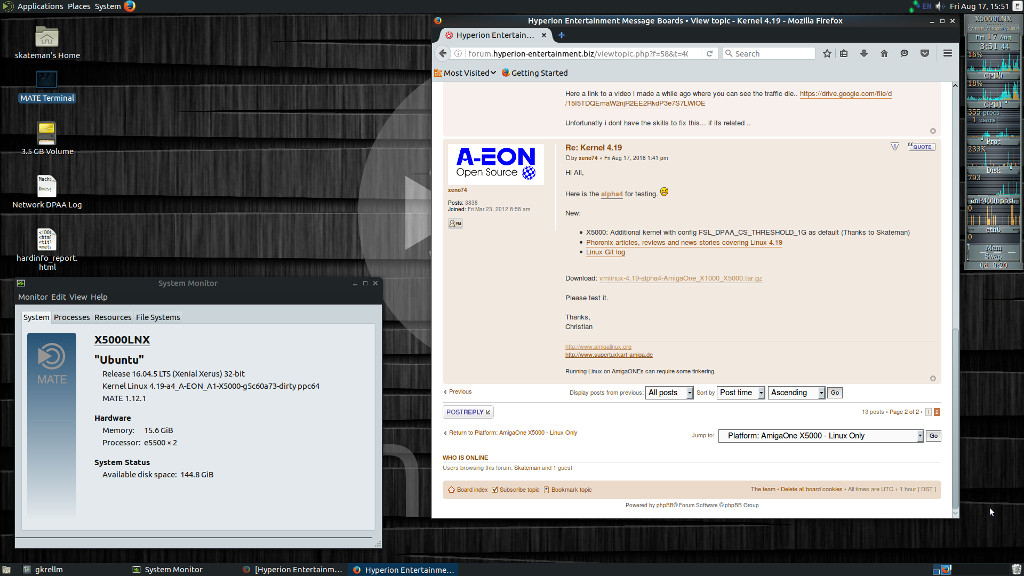Open the System menu in top panel
Viewport: 1024px width, 576px height.
click(x=107, y=6)
